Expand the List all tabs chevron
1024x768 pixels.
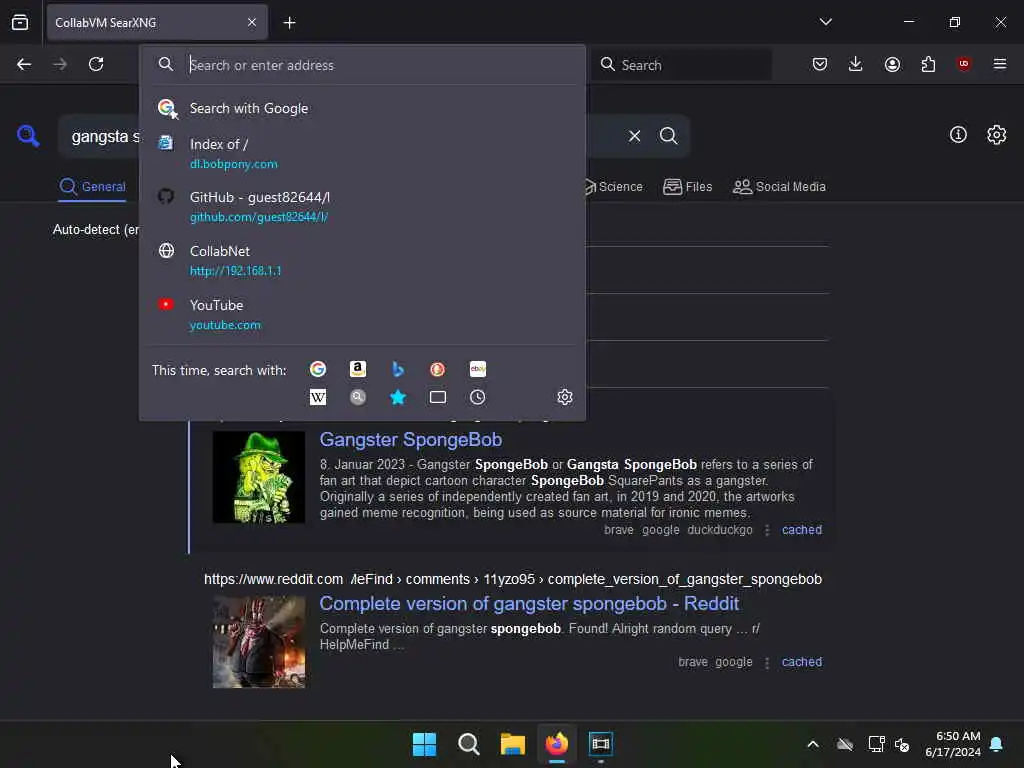pyautogui.click(x=826, y=22)
